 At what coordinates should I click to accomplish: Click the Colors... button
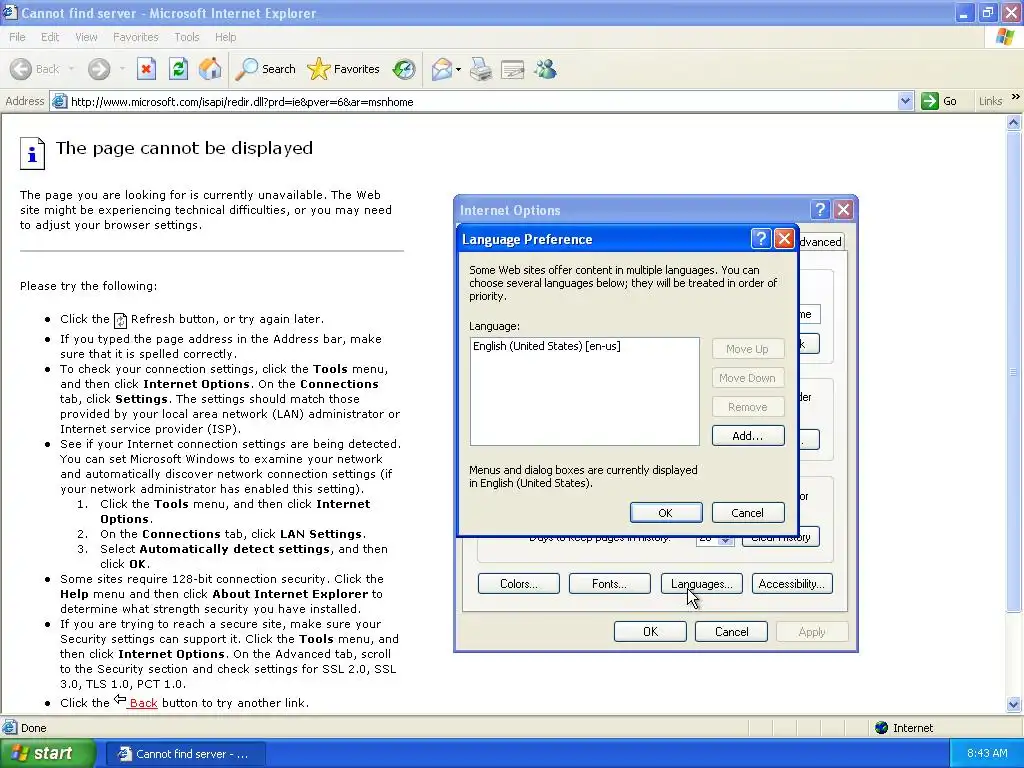tap(519, 584)
